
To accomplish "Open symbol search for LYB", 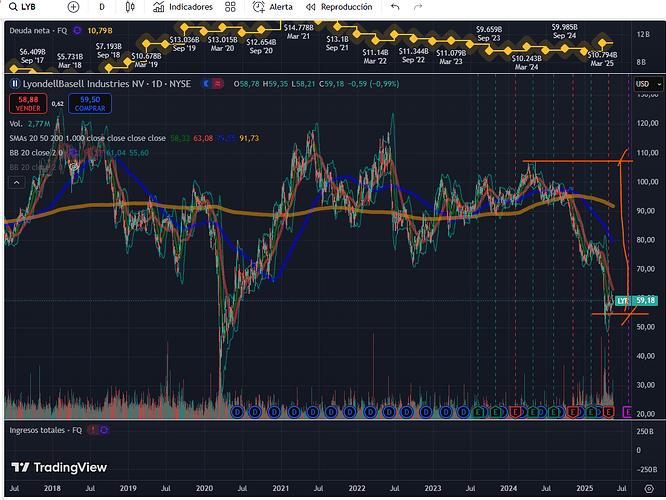I will 23,7.
